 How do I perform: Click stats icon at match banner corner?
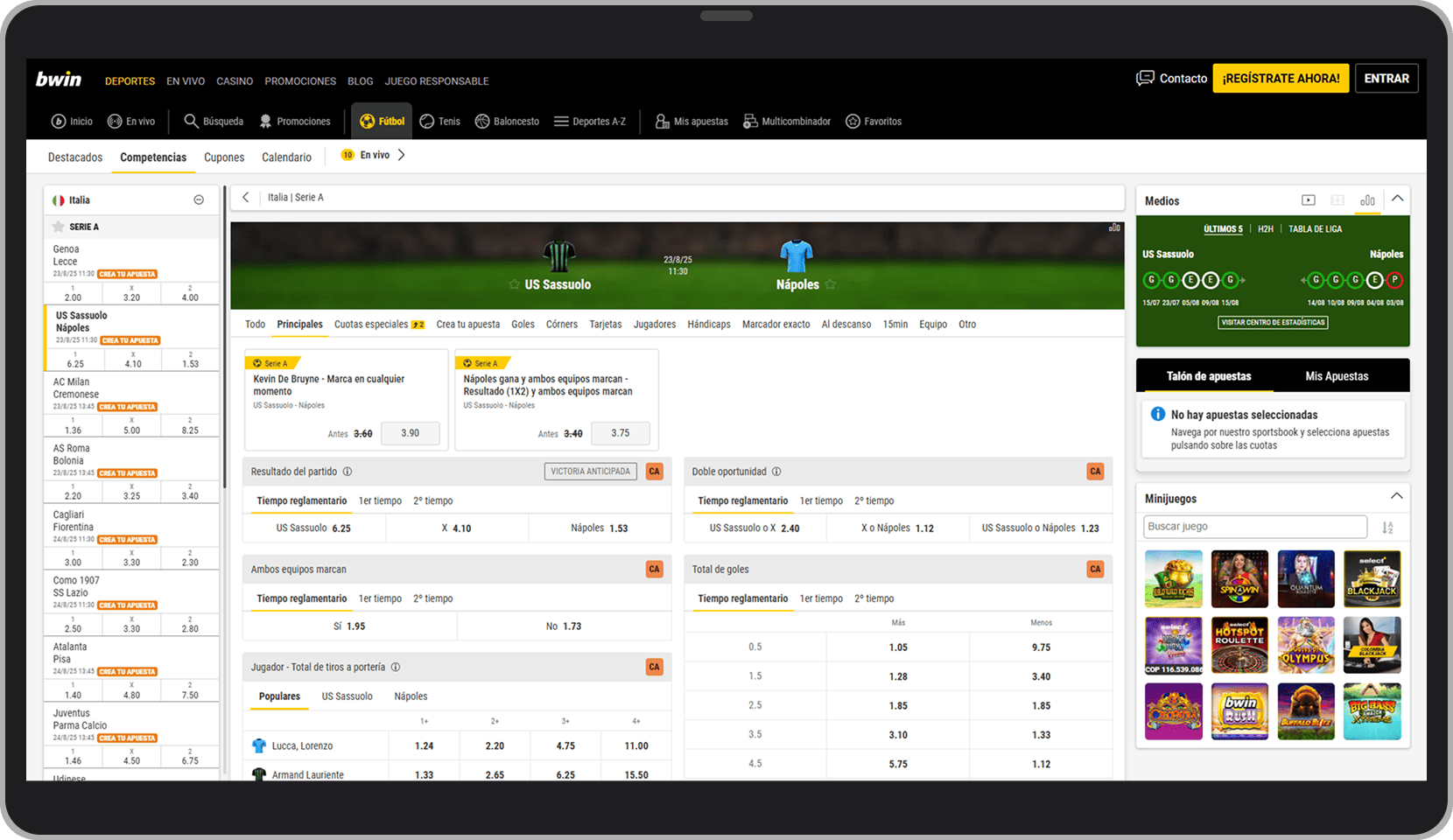click(x=1114, y=227)
